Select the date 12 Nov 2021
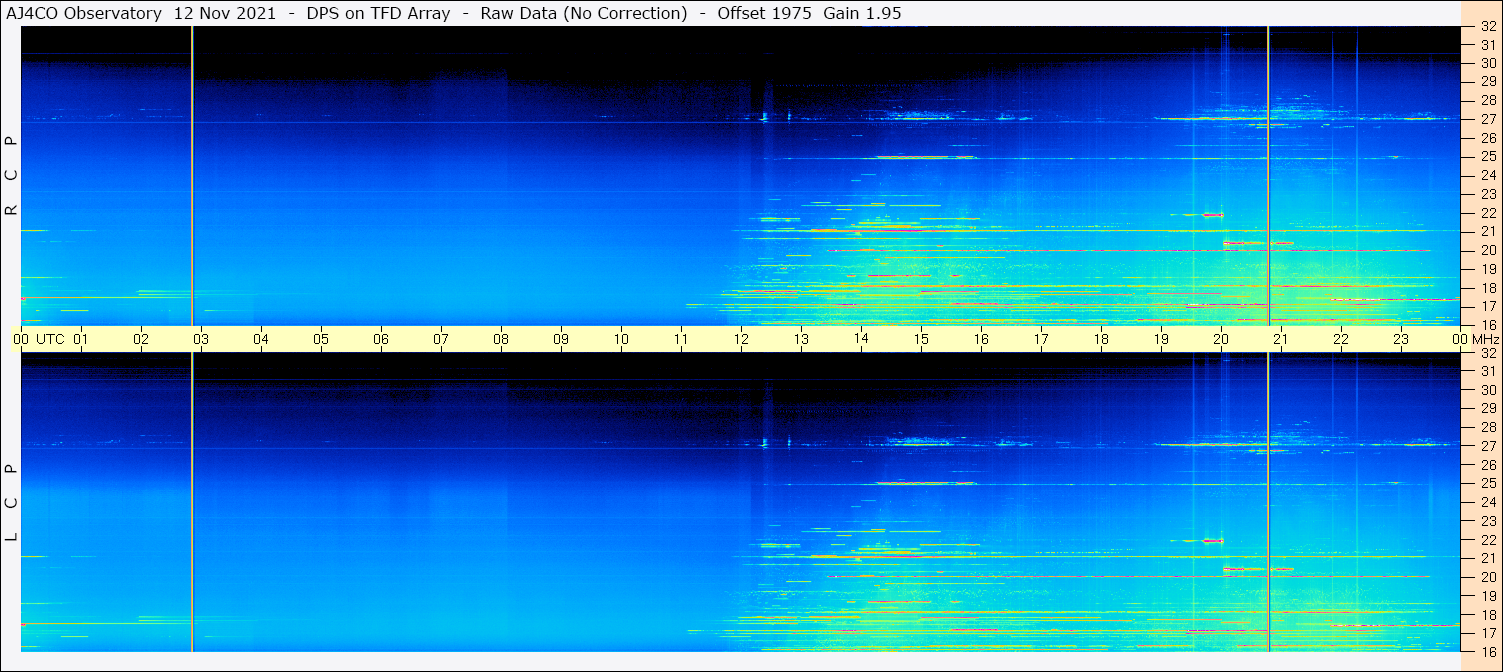Screen dimensions: 1503x672 [x=225, y=13]
